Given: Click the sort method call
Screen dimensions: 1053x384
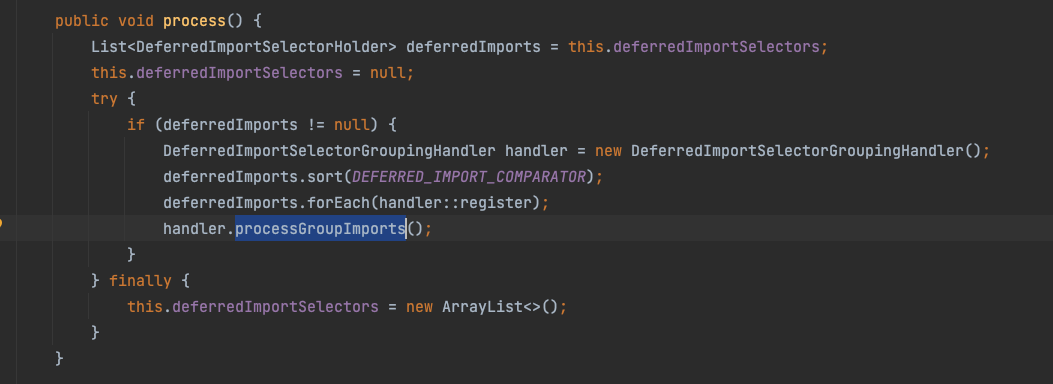Looking at the screenshot, I should click(x=325, y=177).
